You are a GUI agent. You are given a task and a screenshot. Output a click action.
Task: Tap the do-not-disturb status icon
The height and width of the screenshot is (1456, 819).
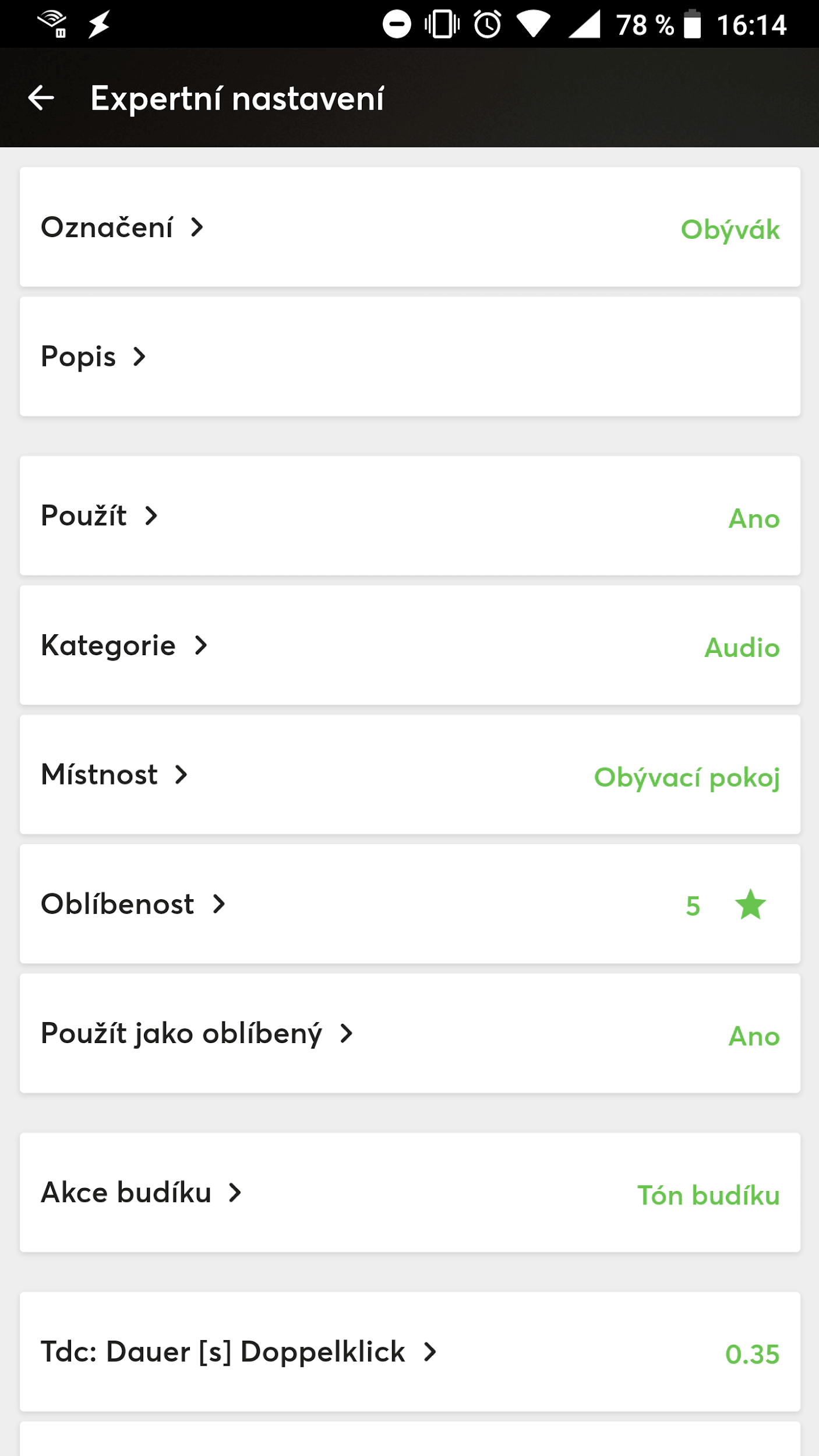pyautogui.click(x=397, y=24)
